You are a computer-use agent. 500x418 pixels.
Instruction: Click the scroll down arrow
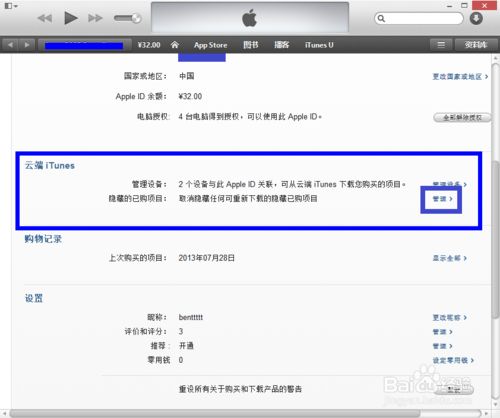click(496, 404)
